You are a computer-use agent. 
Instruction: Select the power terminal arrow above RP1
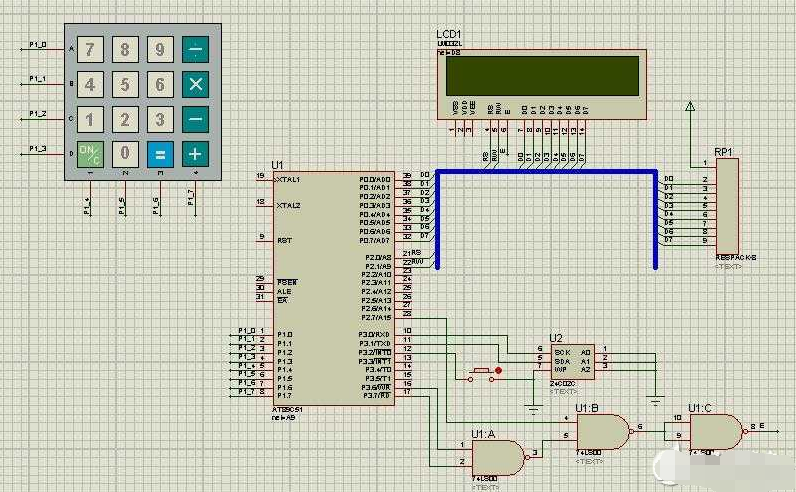tap(690, 106)
